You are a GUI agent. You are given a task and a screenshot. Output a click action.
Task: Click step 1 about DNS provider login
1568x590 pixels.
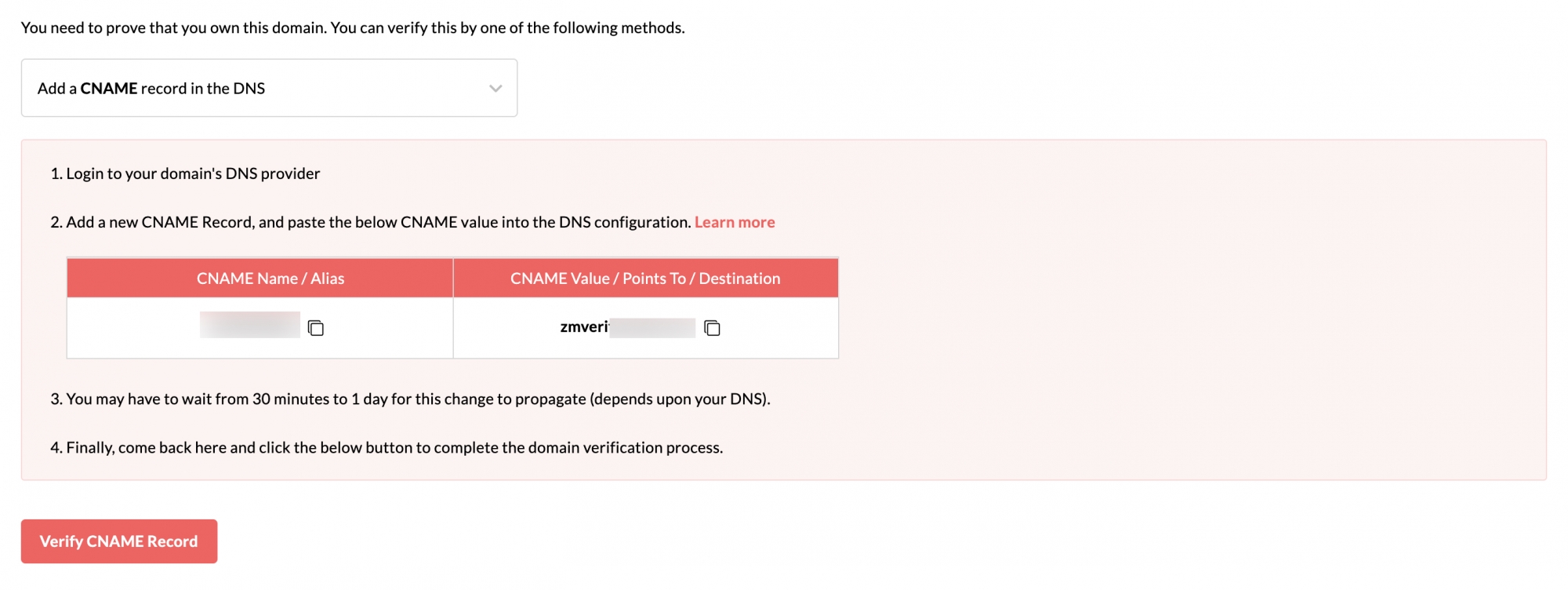[x=192, y=173]
